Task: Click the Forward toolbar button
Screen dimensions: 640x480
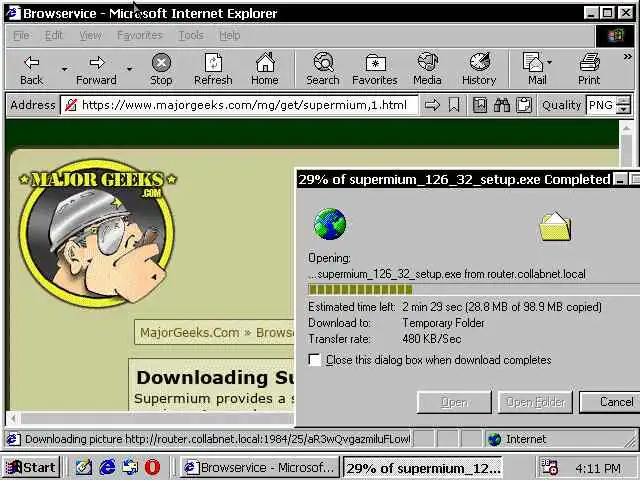Action: click(96, 69)
